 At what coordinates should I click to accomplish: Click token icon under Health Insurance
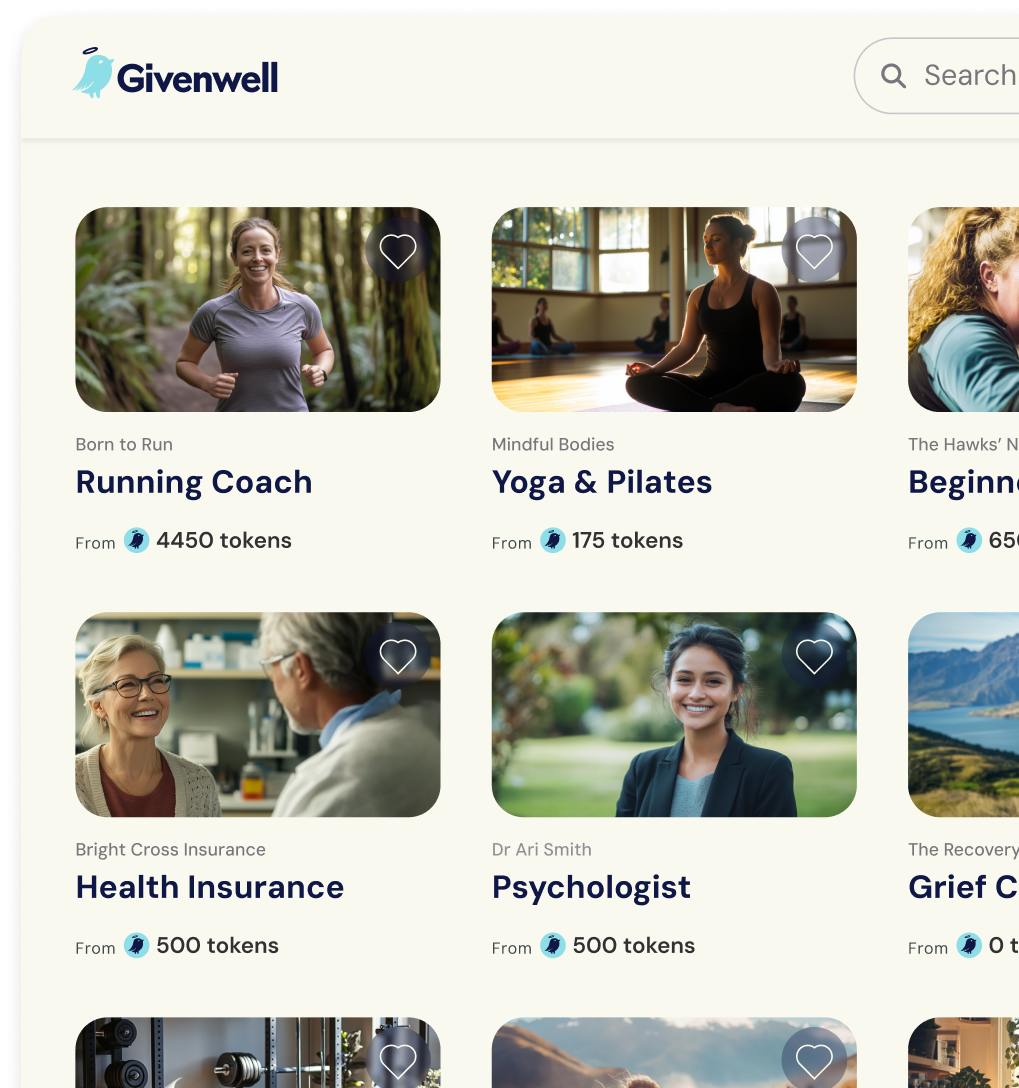(137, 945)
